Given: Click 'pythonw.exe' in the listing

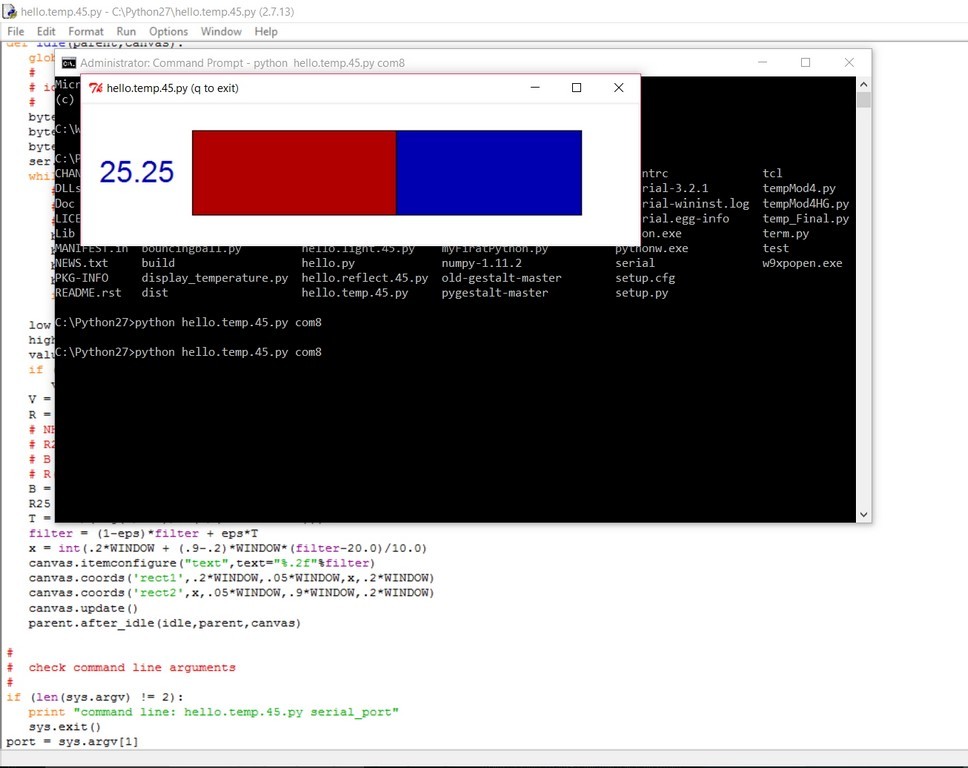Looking at the screenshot, I should [x=651, y=248].
